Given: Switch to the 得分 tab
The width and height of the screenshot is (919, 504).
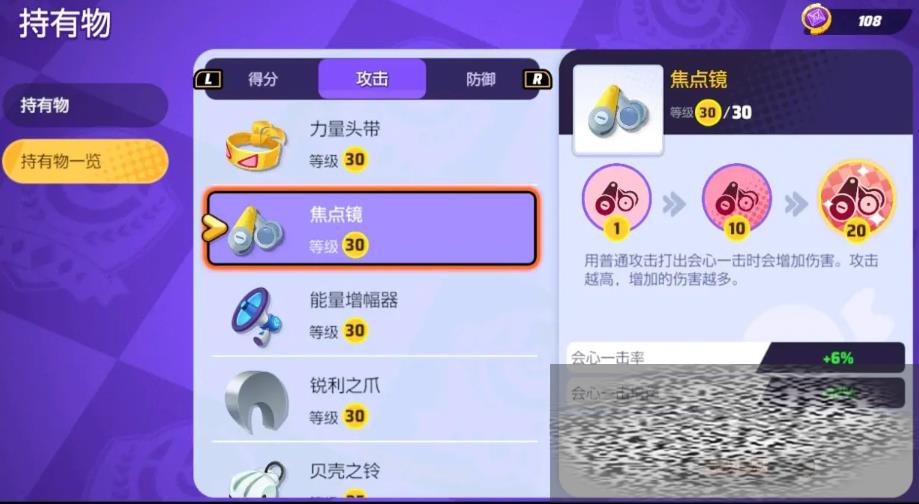Looking at the screenshot, I should [x=263, y=79].
